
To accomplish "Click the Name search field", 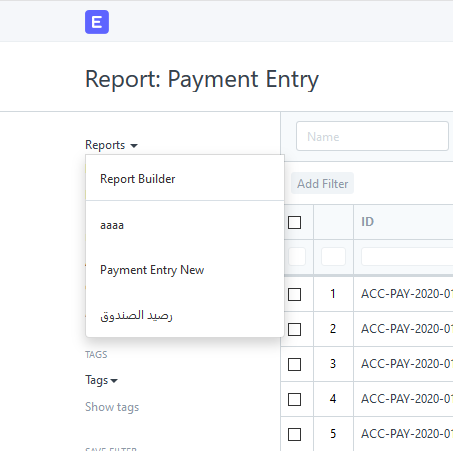I will tap(372, 136).
